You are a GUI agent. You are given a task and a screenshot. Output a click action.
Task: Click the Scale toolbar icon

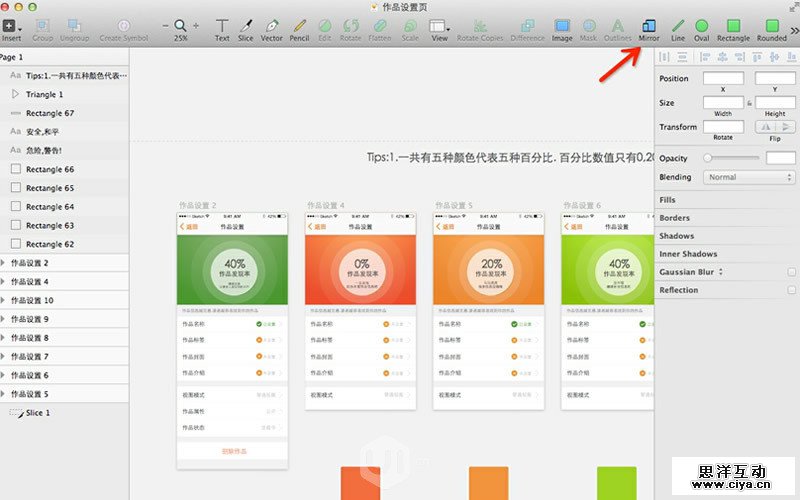tap(410, 26)
